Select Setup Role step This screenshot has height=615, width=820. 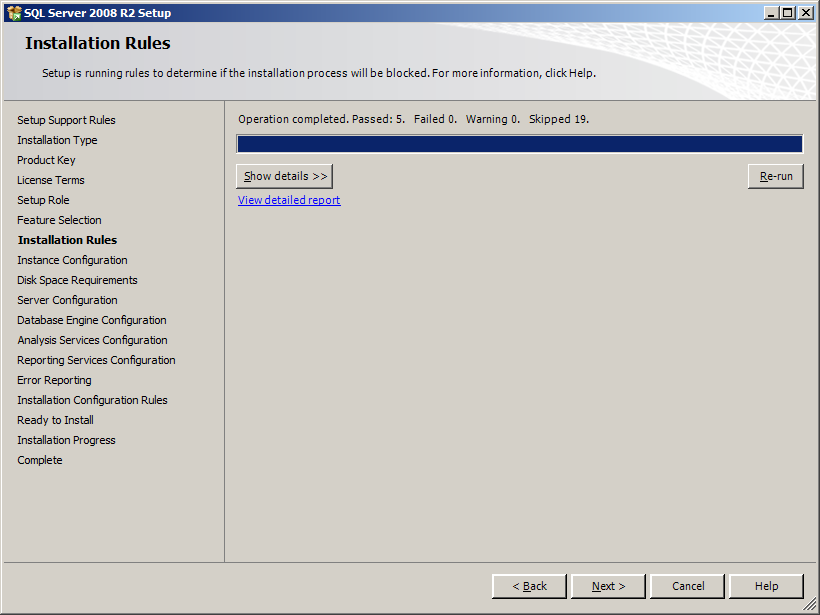(42, 200)
